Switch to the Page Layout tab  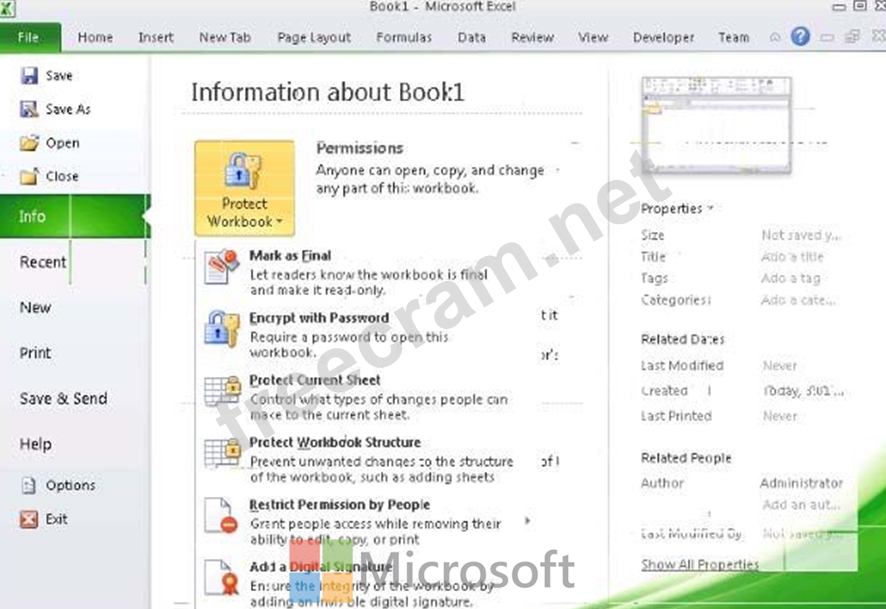click(x=314, y=37)
